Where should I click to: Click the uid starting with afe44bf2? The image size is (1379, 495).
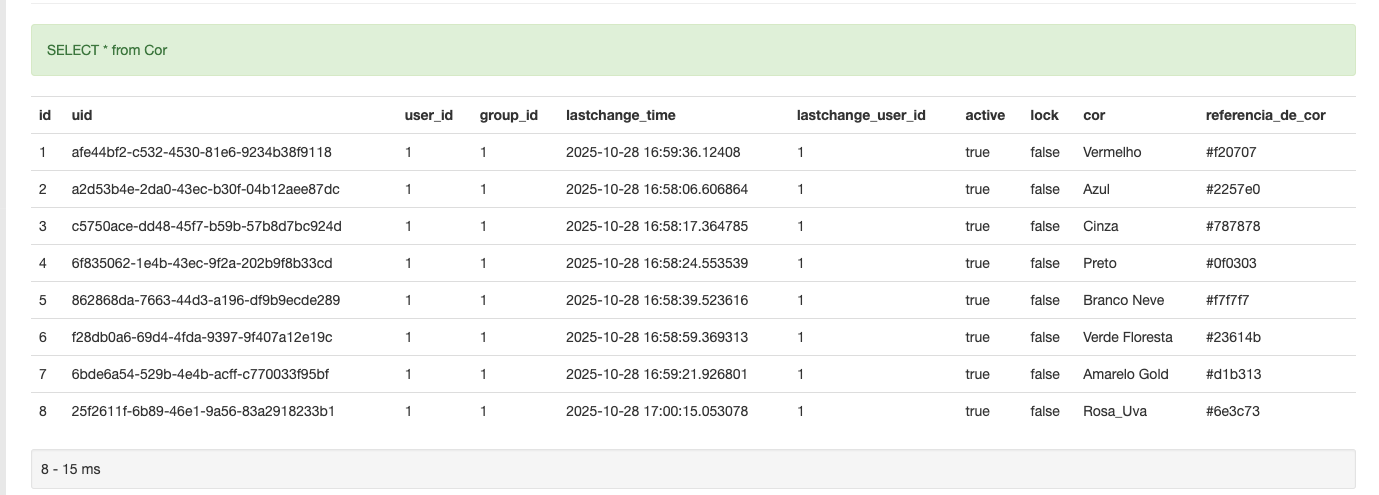(201, 152)
